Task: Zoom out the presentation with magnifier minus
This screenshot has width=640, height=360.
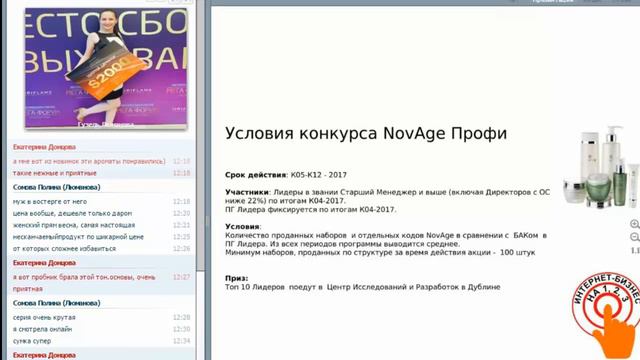Action: point(635,237)
